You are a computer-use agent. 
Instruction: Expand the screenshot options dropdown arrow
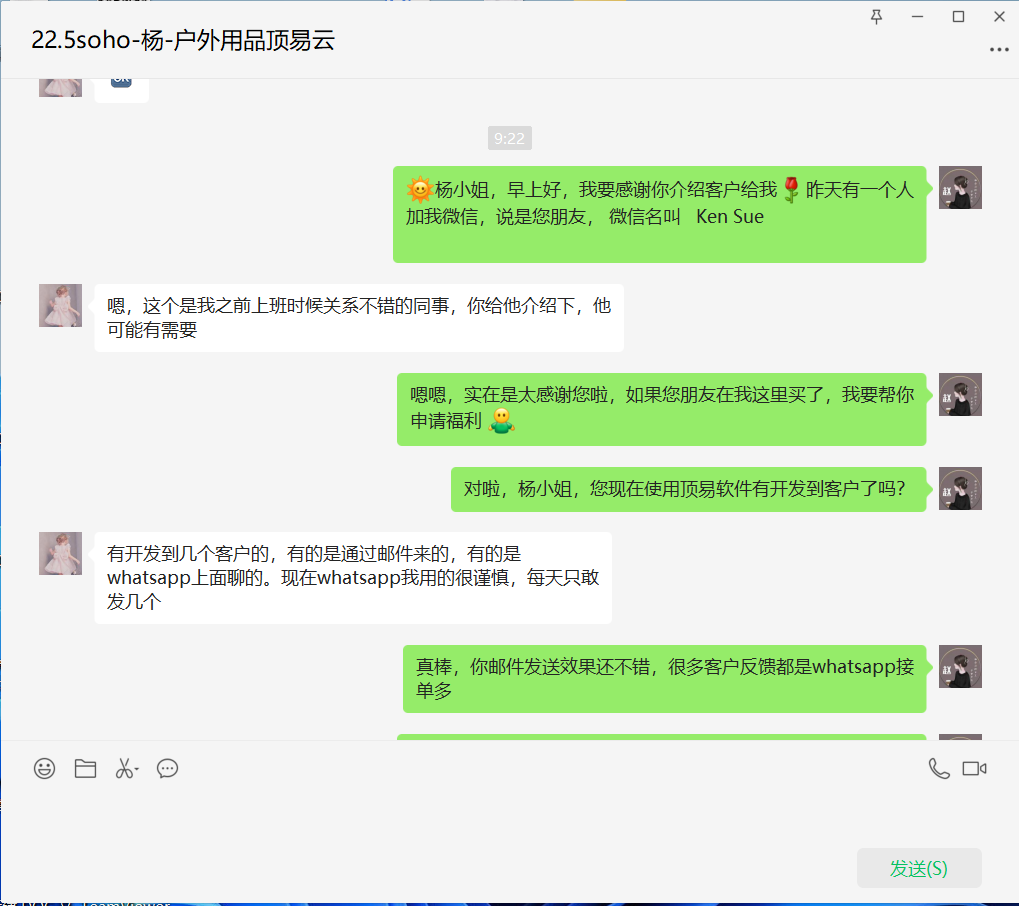coord(137,769)
